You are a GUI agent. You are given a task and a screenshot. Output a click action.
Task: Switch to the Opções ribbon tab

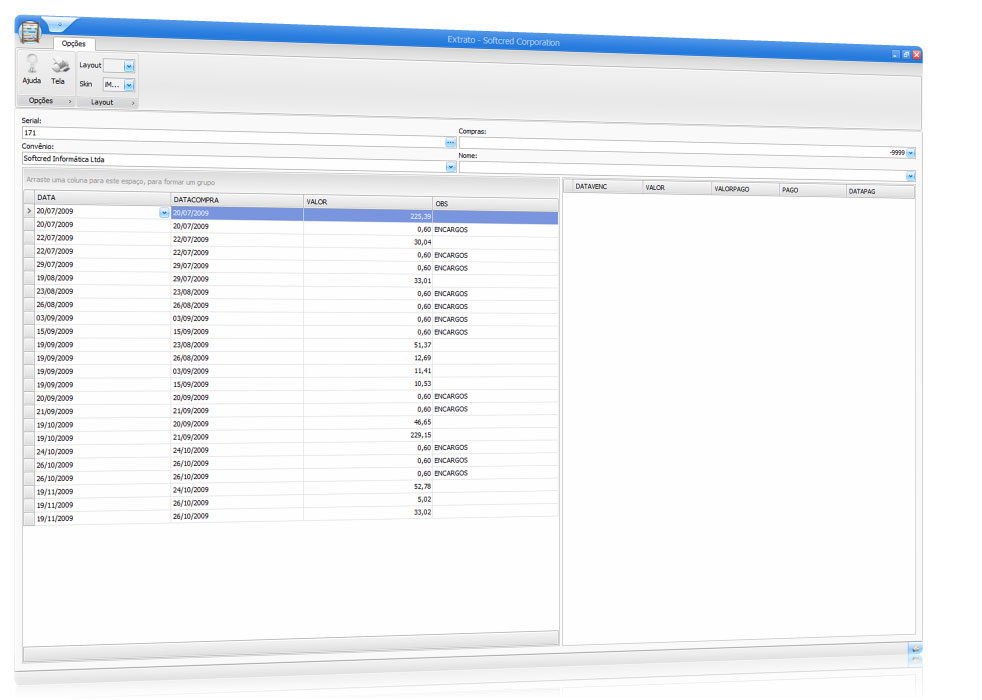coord(73,44)
